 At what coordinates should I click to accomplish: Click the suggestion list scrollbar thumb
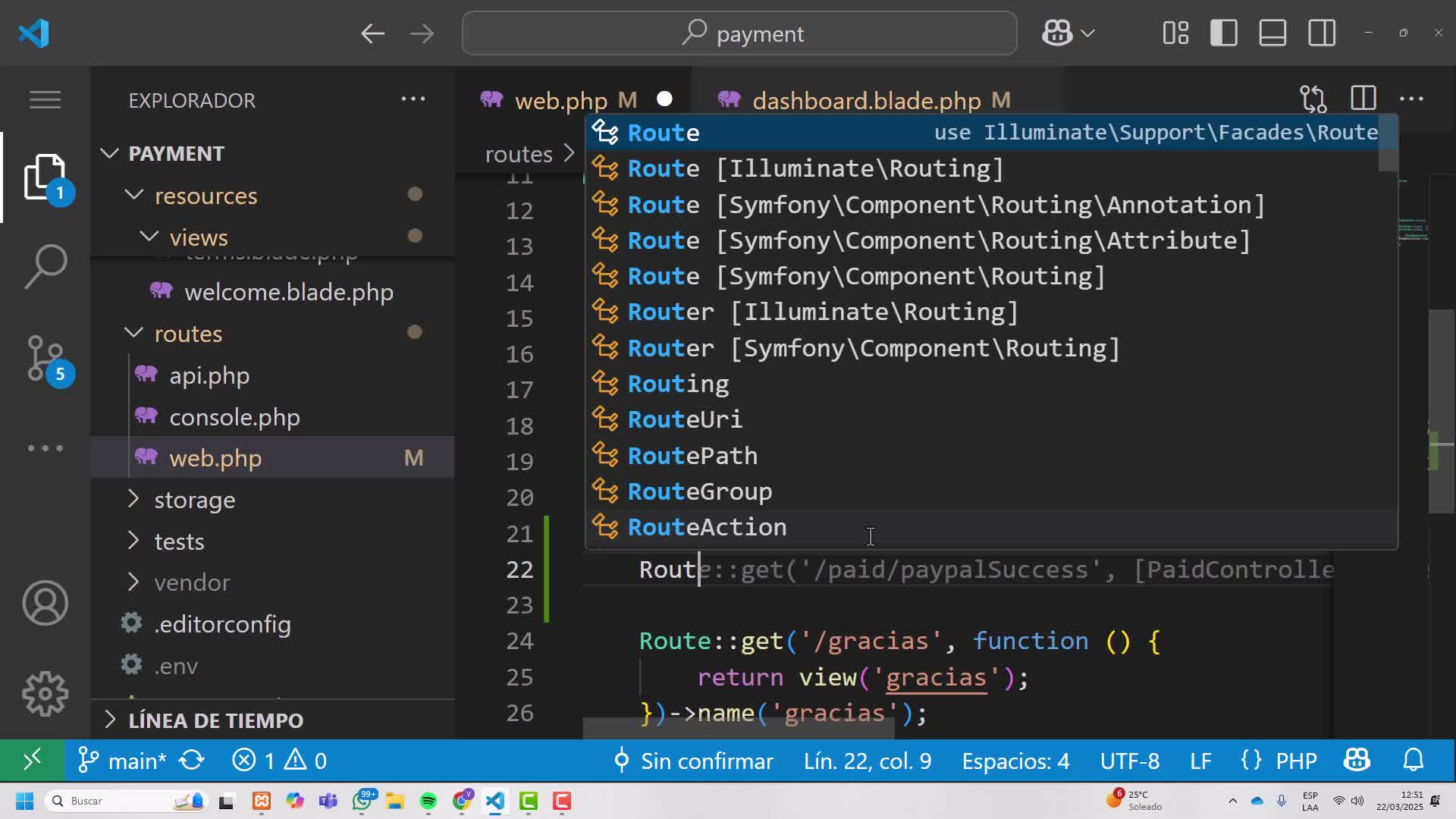coord(1388,144)
